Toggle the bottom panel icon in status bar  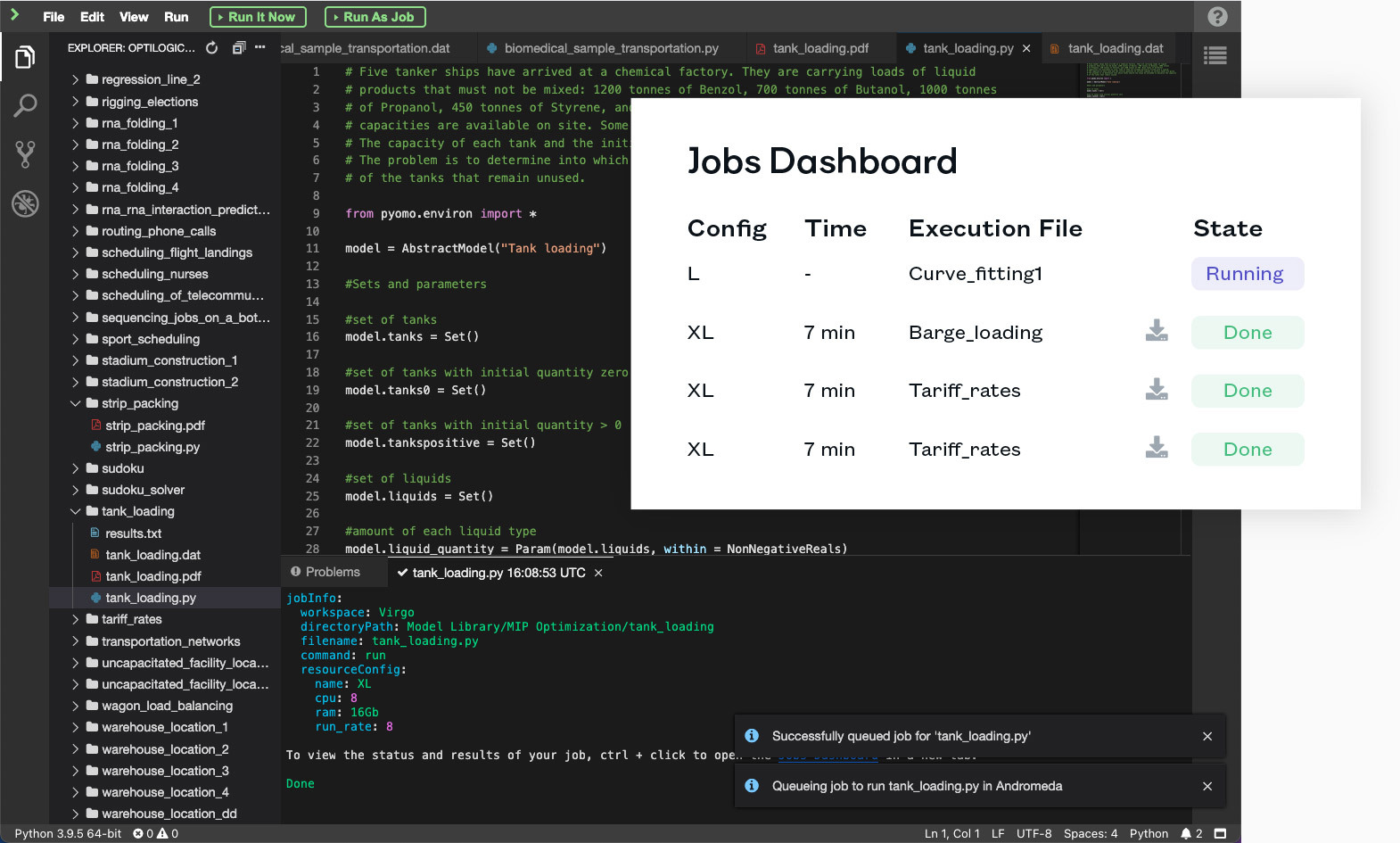click(1221, 833)
